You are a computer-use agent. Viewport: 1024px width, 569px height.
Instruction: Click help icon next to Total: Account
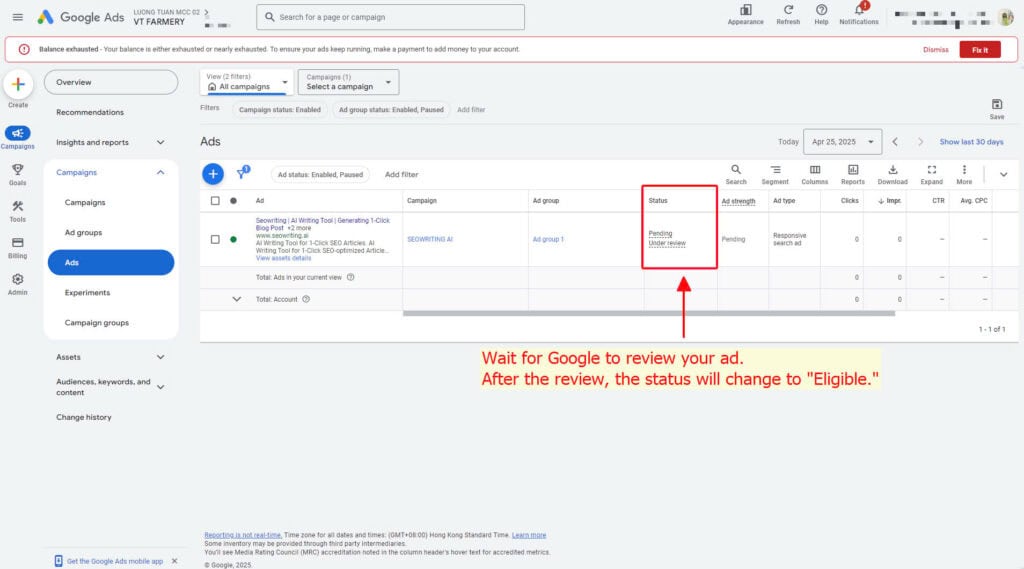(306, 299)
